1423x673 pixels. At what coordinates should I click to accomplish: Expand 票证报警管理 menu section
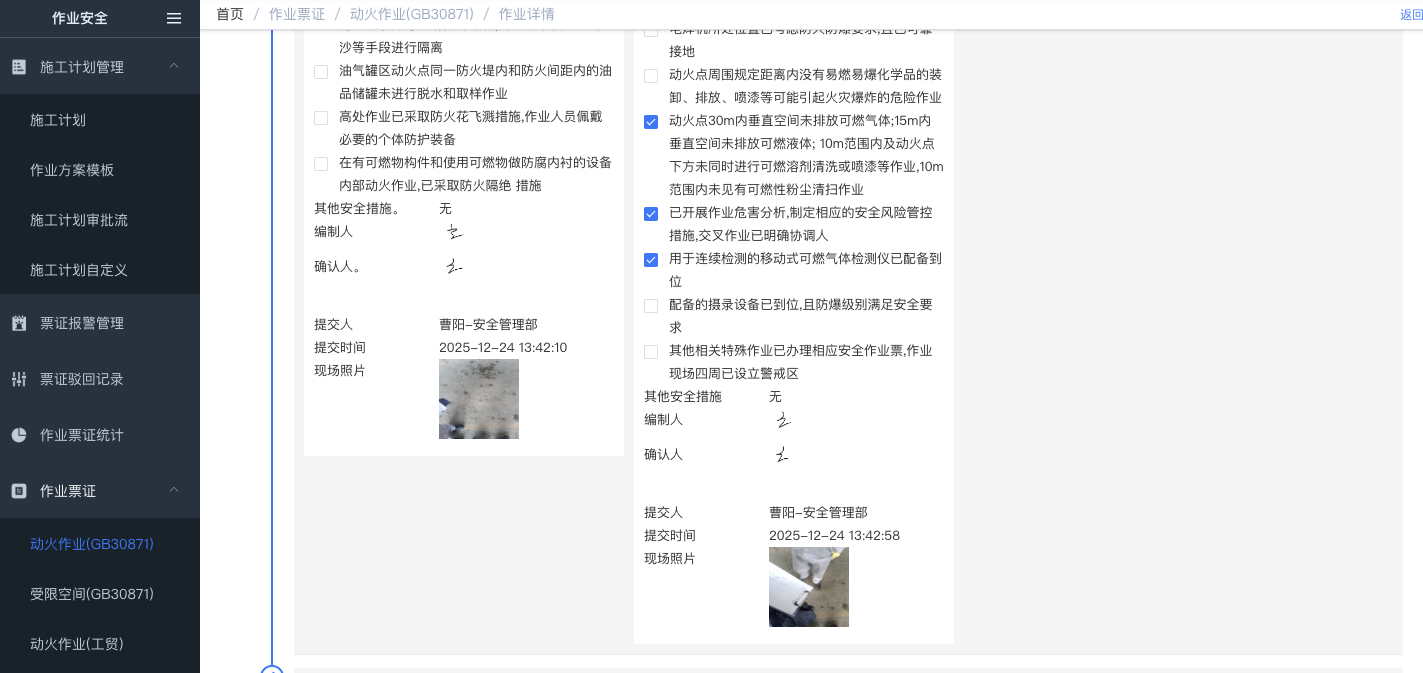point(82,323)
